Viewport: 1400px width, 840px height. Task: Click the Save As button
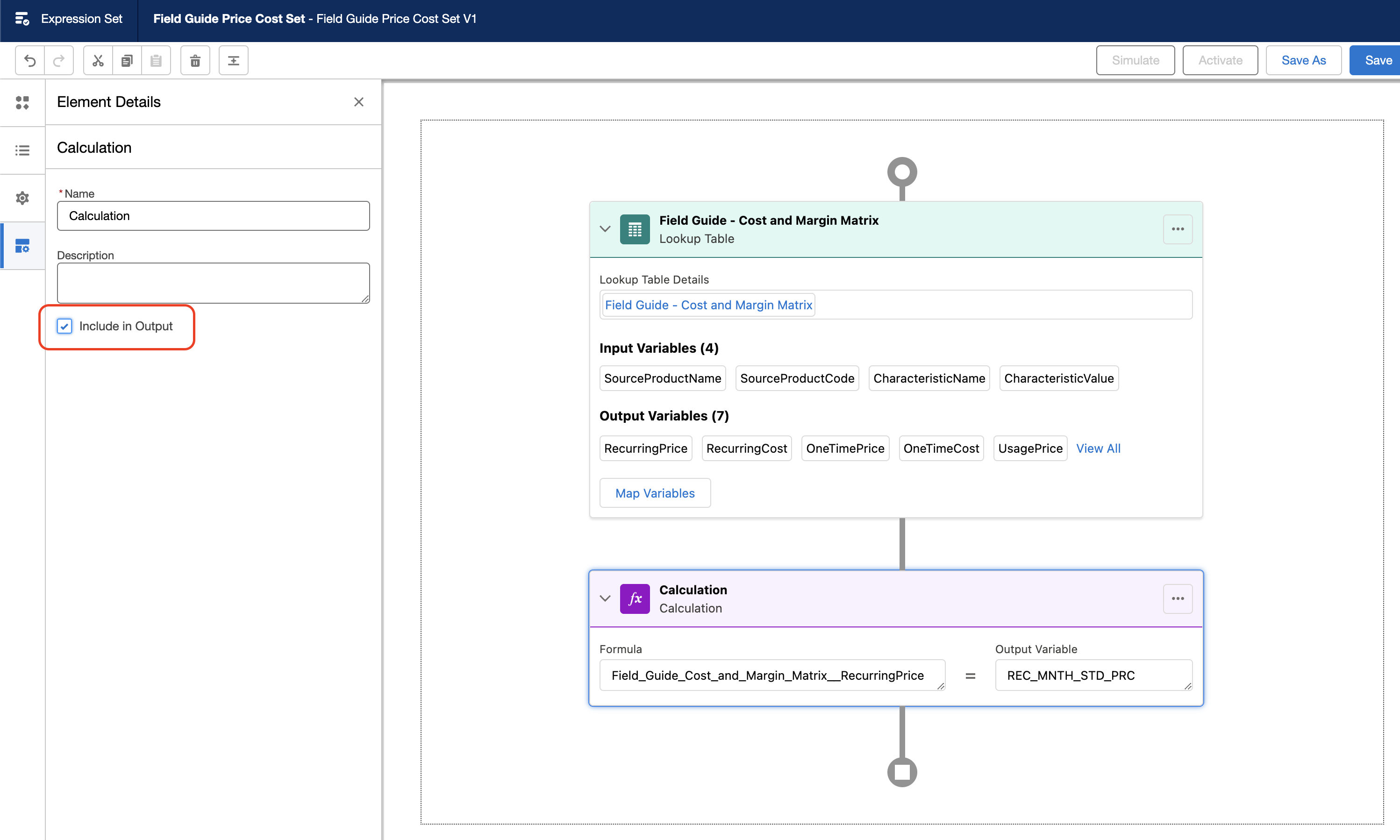pyautogui.click(x=1303, y=60)
